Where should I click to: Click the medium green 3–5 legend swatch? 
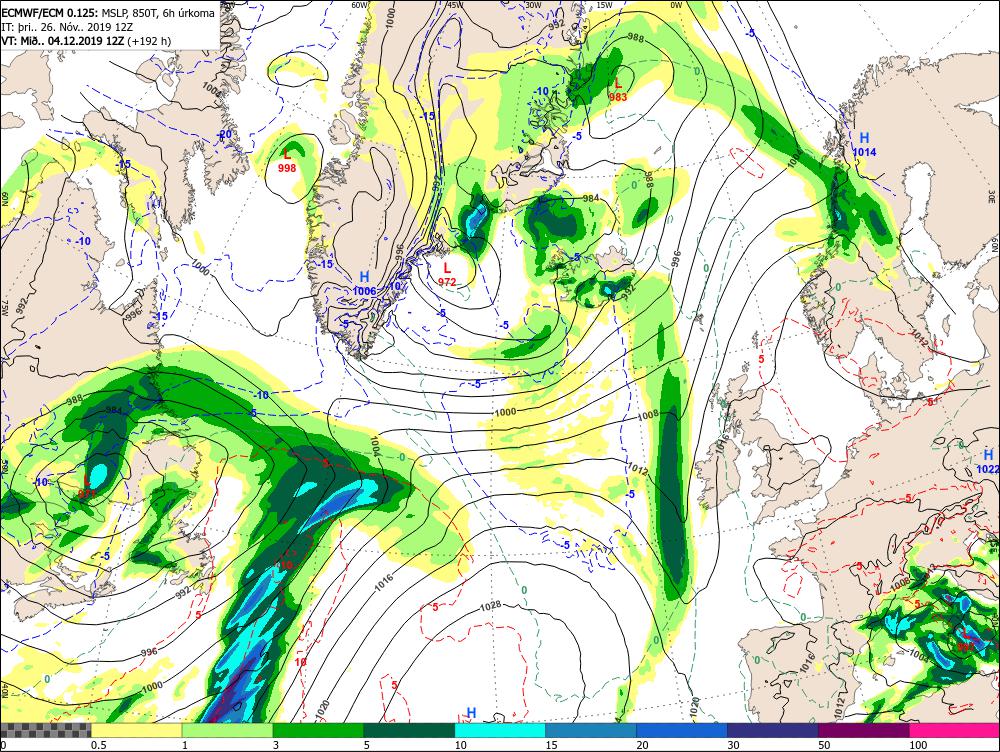click(318, 730)
